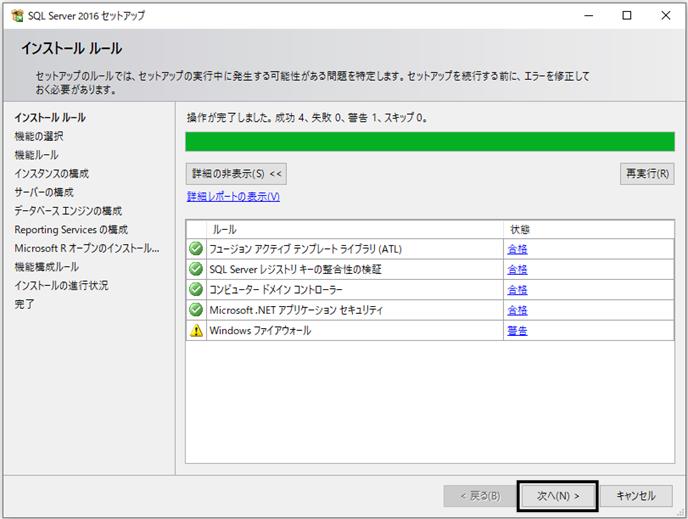Click SQL Server レジストリ キーの整合性の検証 rule text
The image size is (688, 519).
click(x=295, y=269)
